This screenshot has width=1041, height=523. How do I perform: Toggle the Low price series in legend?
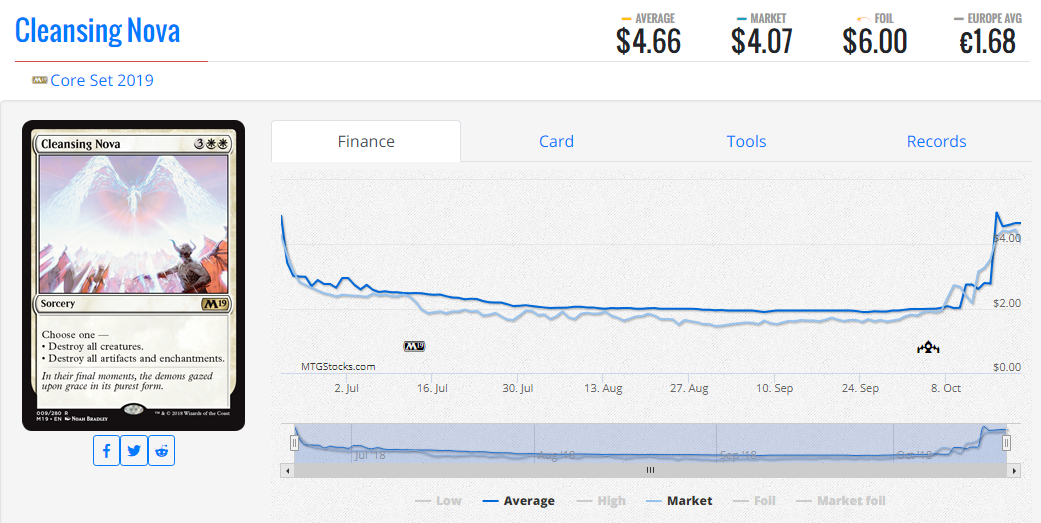point(438,501)
